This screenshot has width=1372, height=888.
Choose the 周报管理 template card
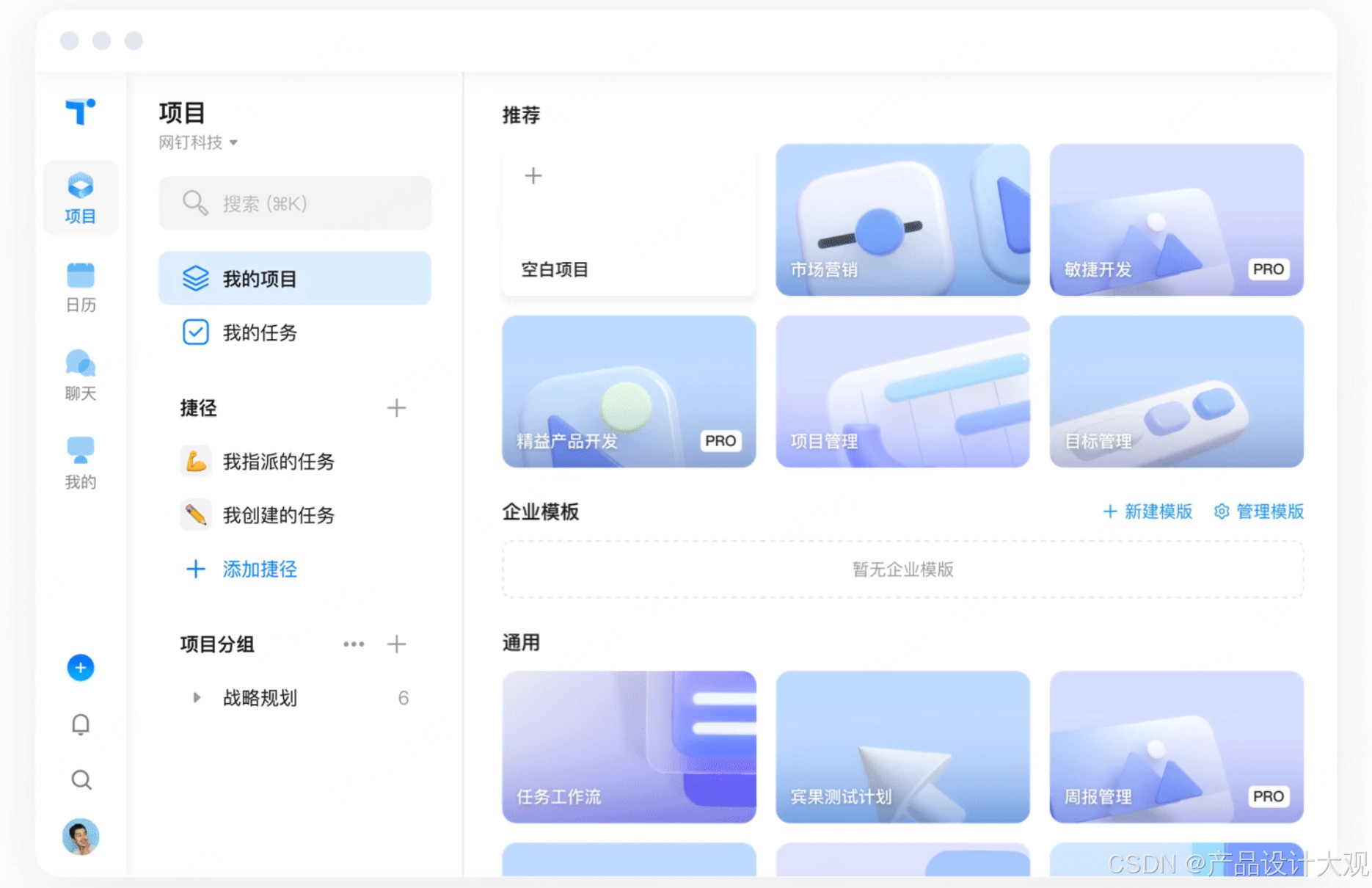pyautogui.click(x=1176, y=747)
